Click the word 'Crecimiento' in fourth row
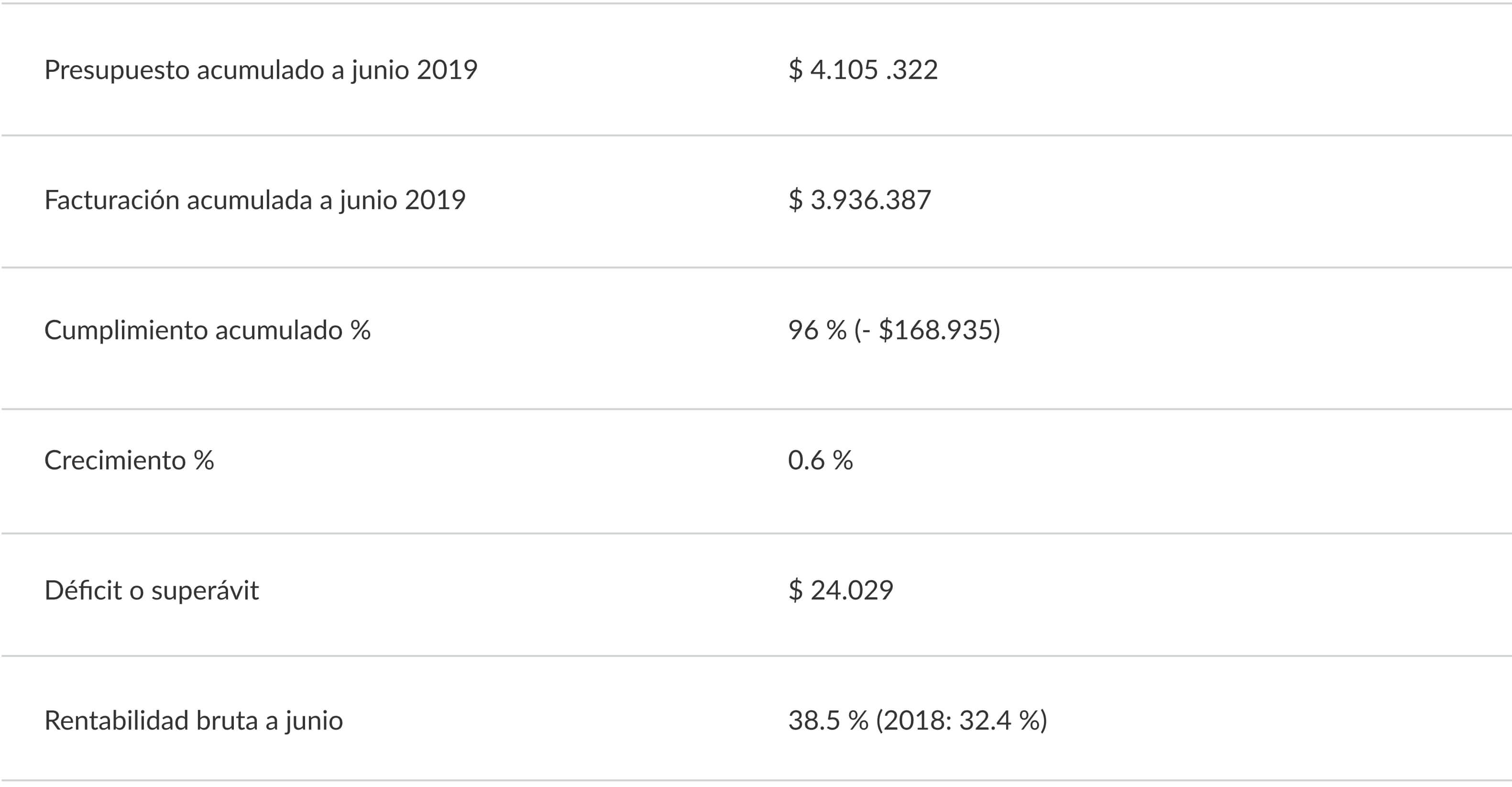The height and width of the screenshot is (787, 1512). (115, 460)
